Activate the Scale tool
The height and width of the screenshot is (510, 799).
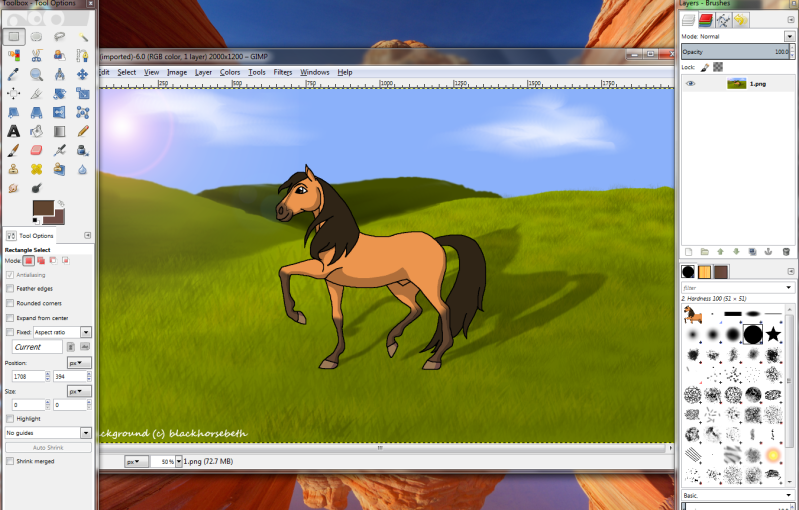(x=83, y=93)
